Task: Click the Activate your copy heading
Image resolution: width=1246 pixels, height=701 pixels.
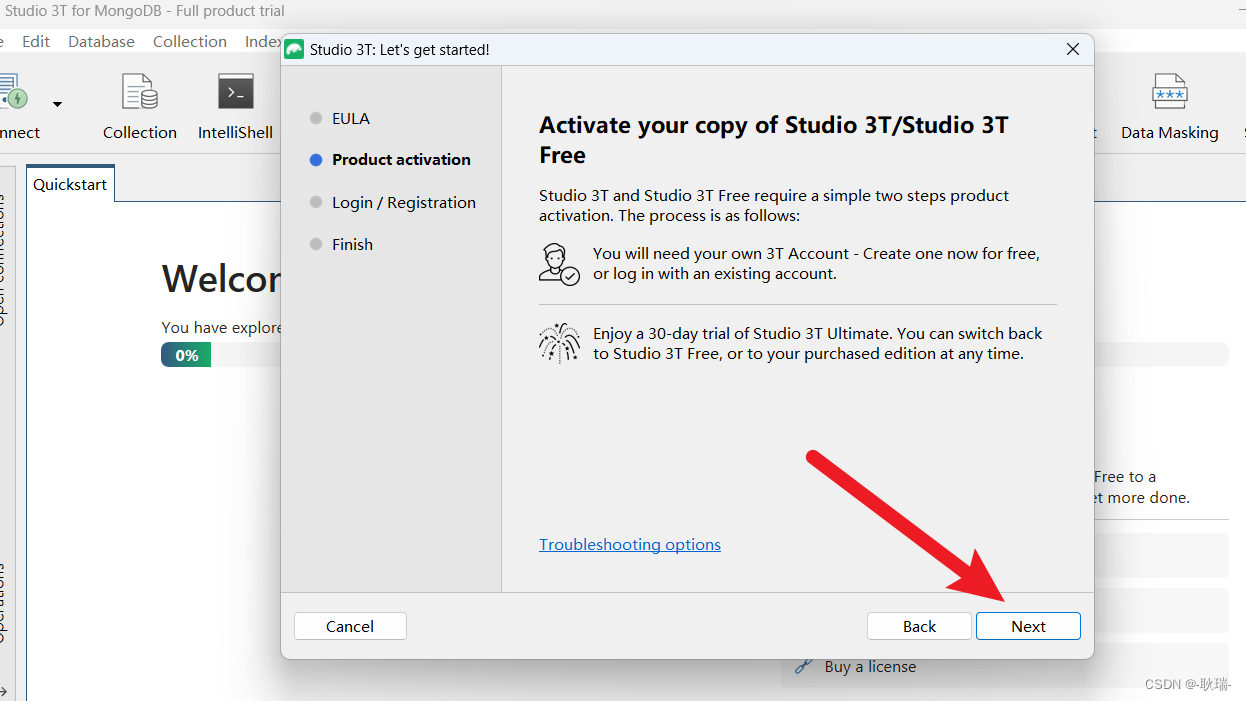Action: click(x=774, y=140)
